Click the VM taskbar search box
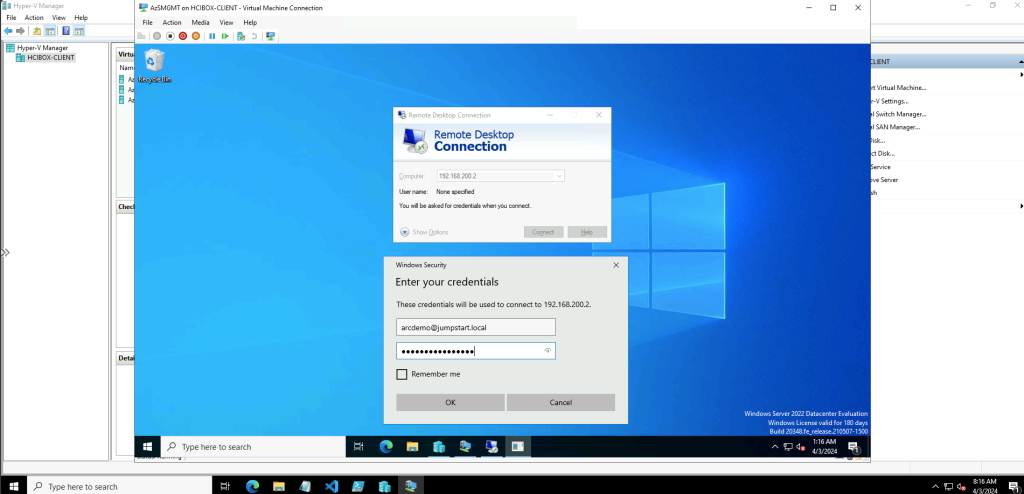 click(x=253, y=447)
